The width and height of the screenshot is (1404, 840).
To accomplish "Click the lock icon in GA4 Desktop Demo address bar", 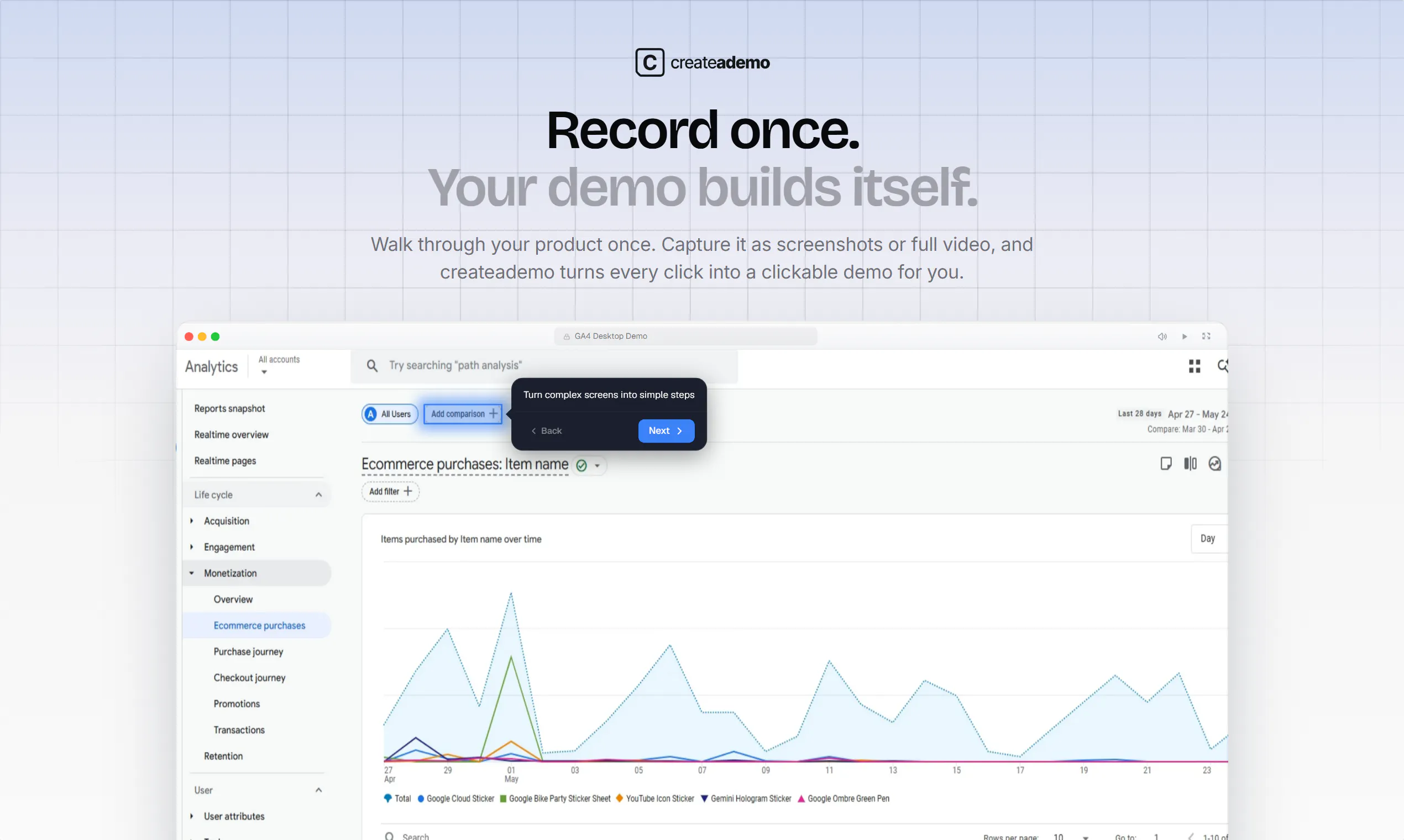I will pos(567,337).
